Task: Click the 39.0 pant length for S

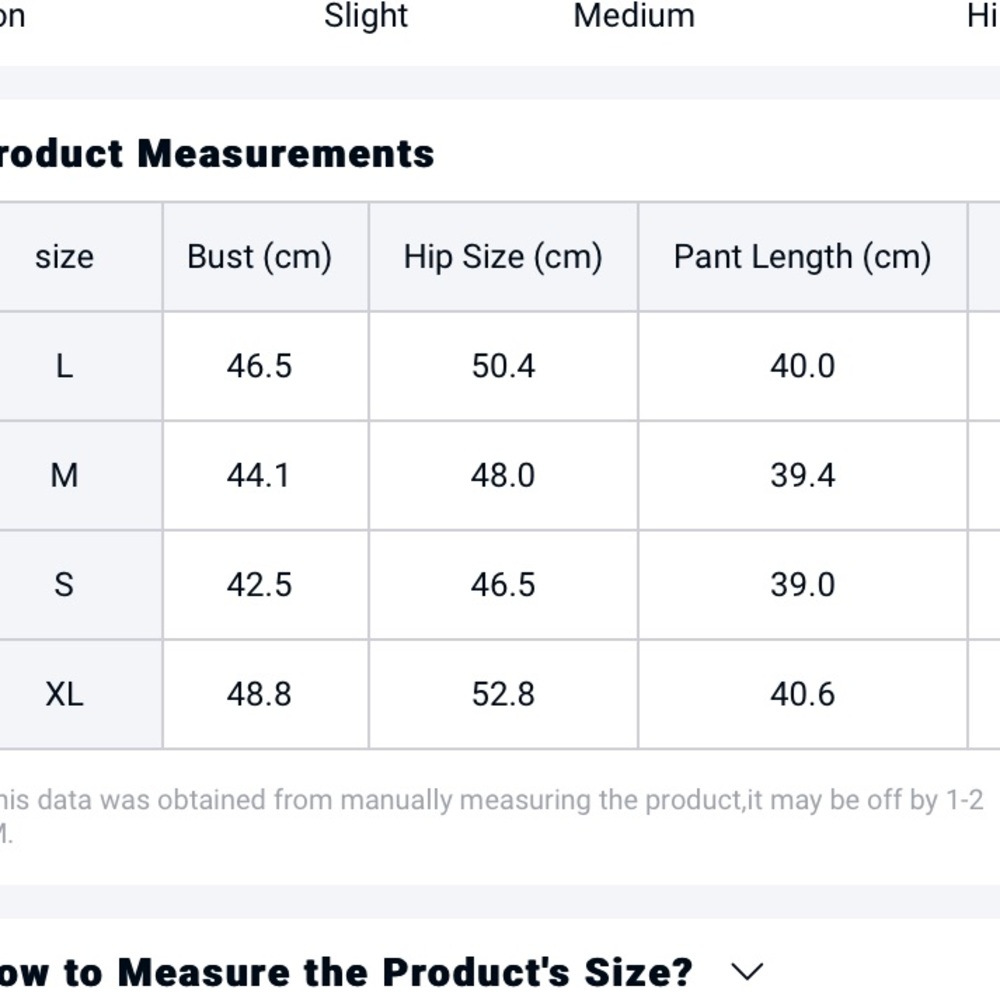Action: (802, 585)
